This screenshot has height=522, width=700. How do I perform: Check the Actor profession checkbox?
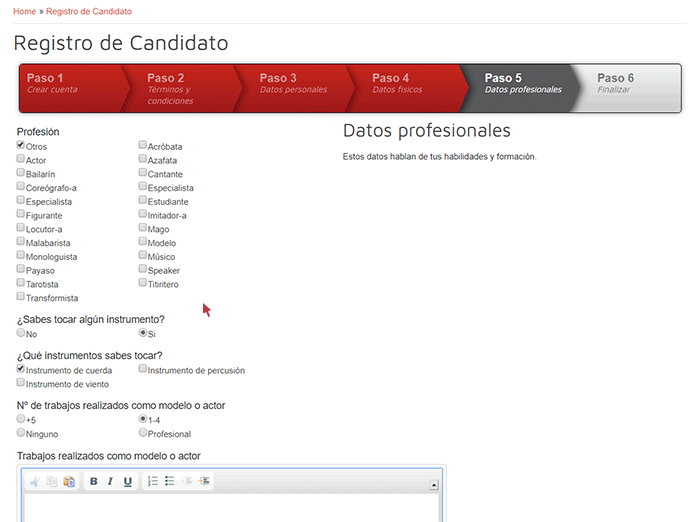[x=21, y=159]
